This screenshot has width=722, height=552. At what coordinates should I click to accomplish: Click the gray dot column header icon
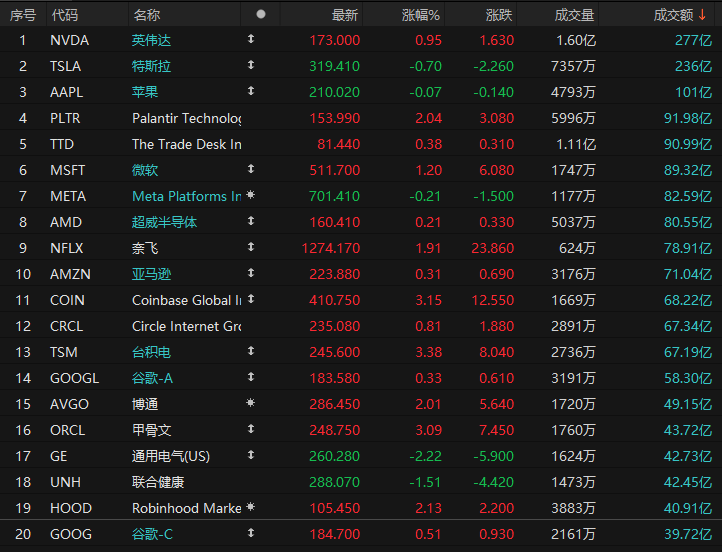[261, 14]
